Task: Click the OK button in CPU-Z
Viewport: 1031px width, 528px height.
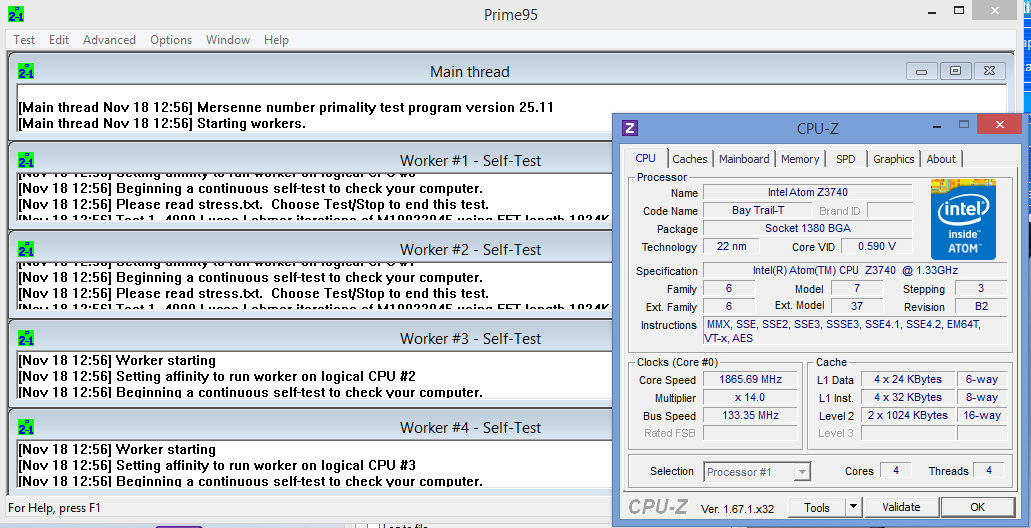Action: point(977,507)
